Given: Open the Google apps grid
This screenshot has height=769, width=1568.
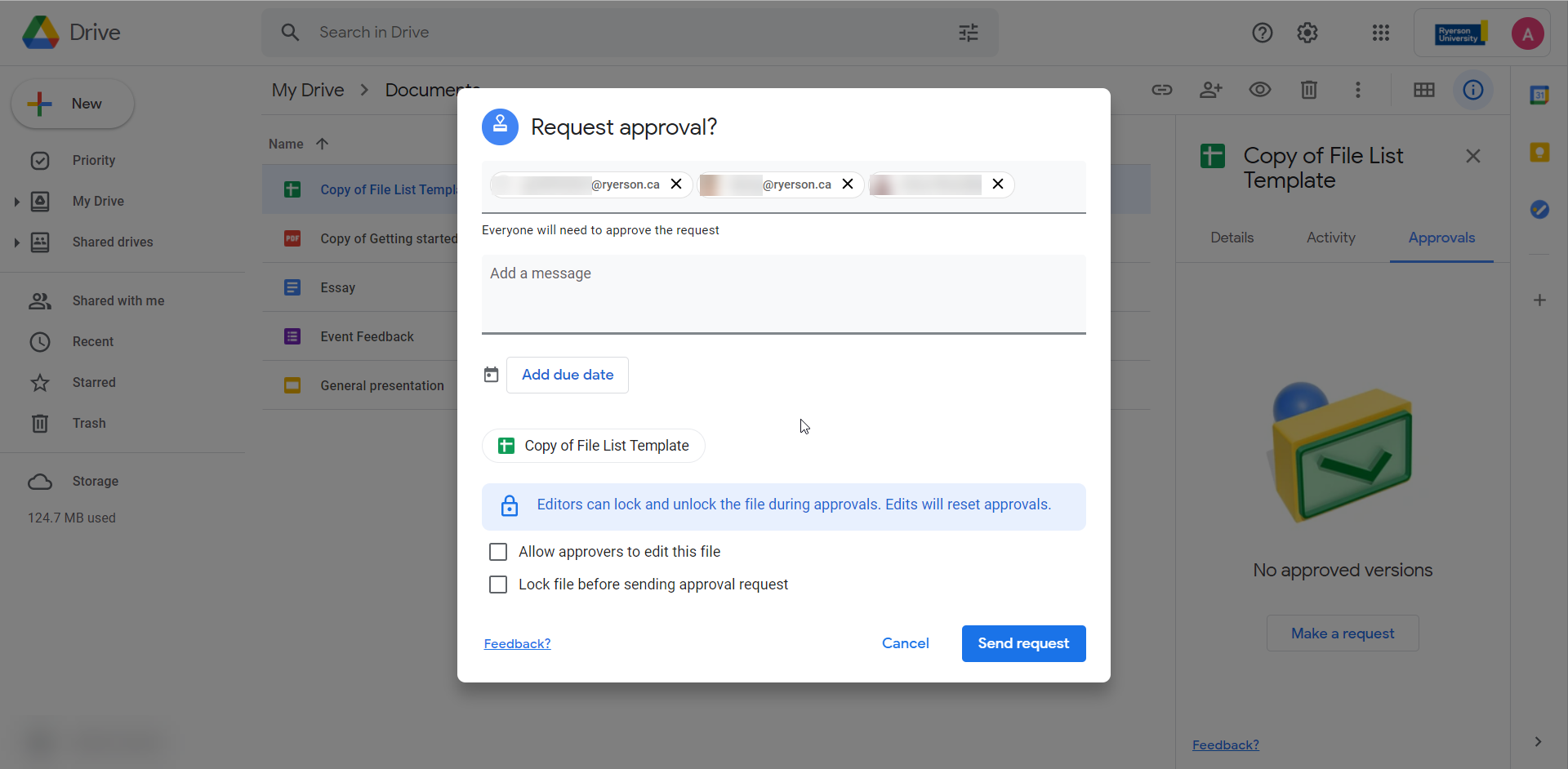Looking at the screenshot, I should pyautogui.click(x=1380, y=33).
